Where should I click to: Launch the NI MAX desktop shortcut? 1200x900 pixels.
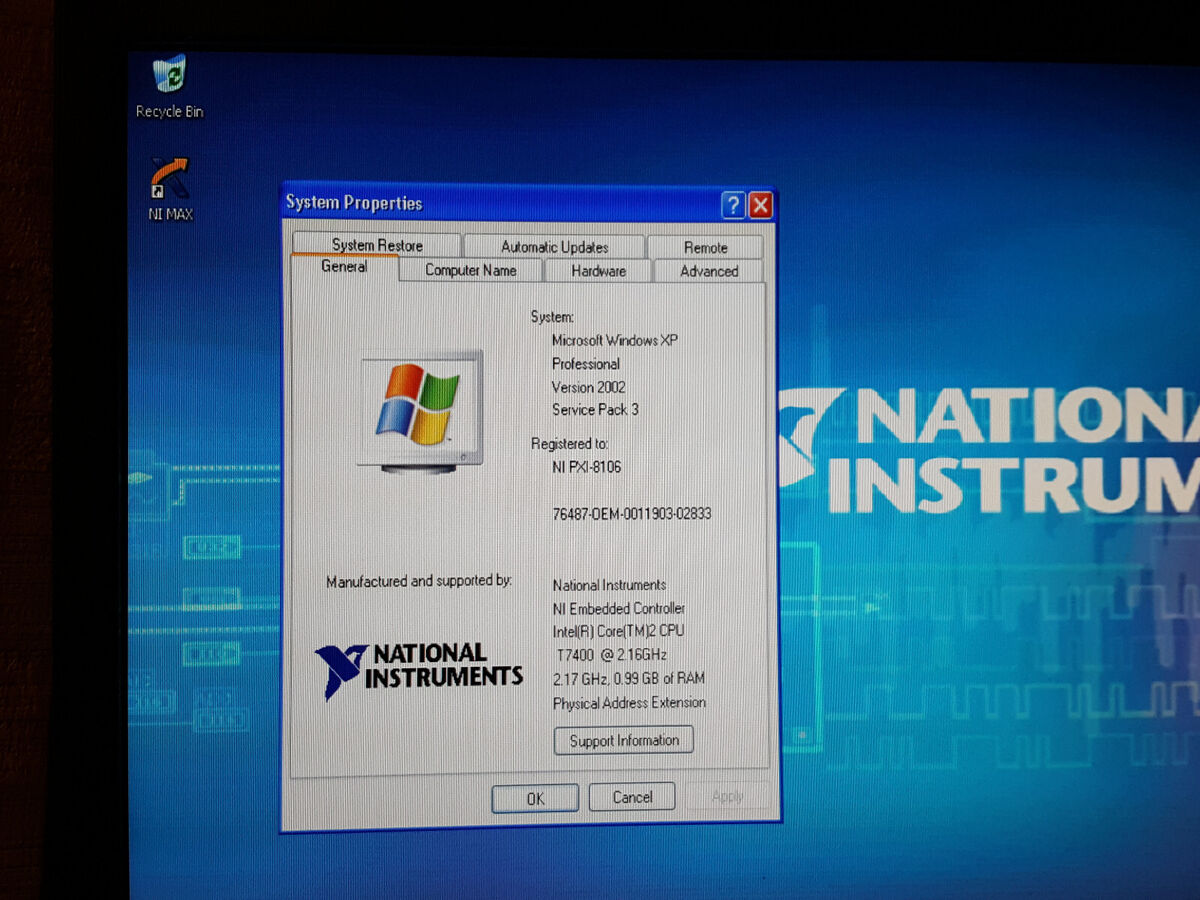click(170, 189)
